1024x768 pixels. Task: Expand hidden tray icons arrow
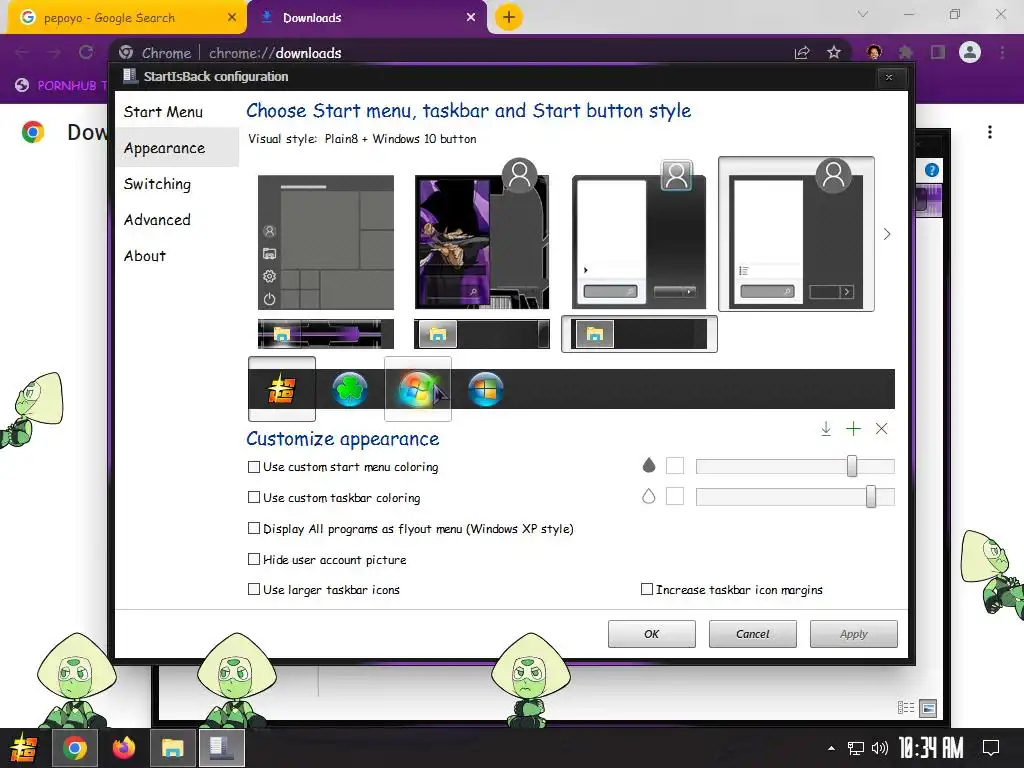click(831, 748)
